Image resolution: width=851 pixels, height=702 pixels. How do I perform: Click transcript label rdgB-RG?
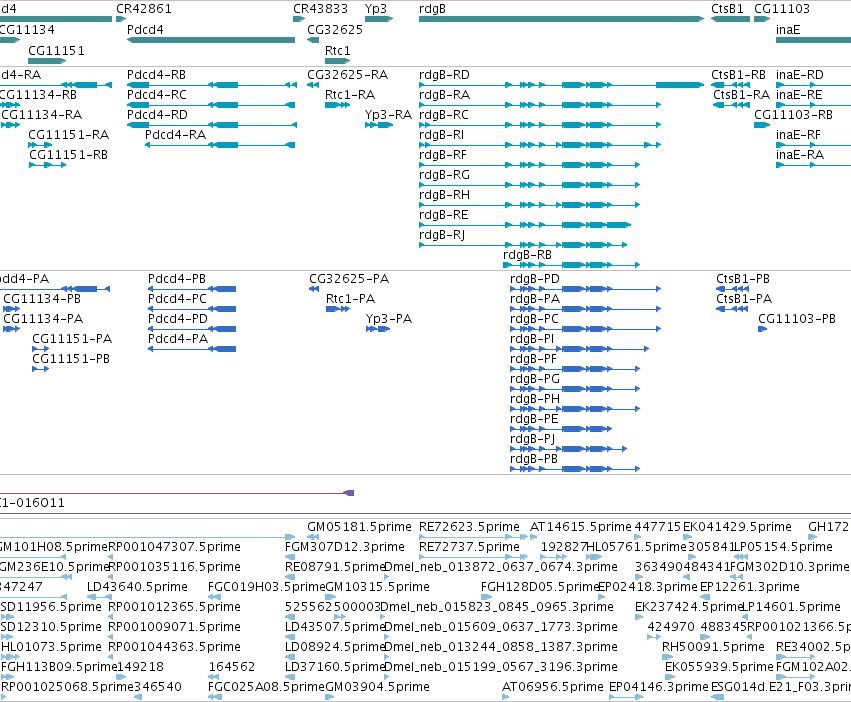[444, 175]
